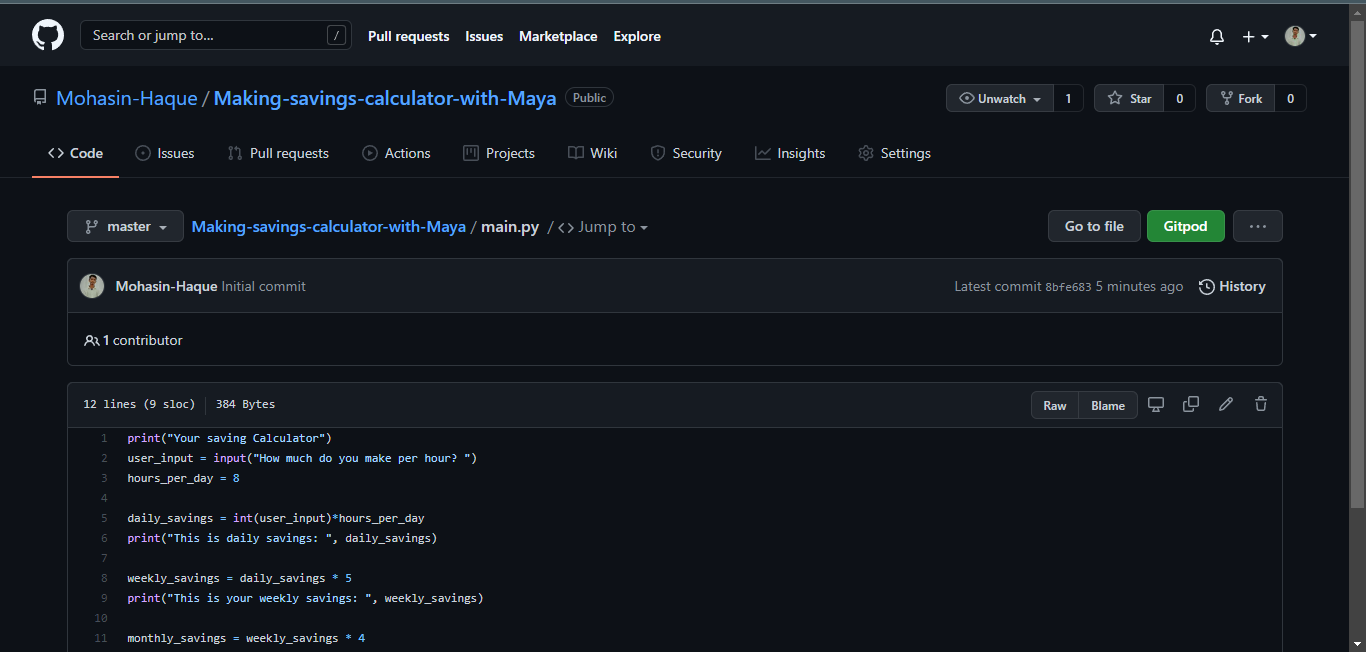Open the Blame view
1366x652 pixels.
(1108, 405)
